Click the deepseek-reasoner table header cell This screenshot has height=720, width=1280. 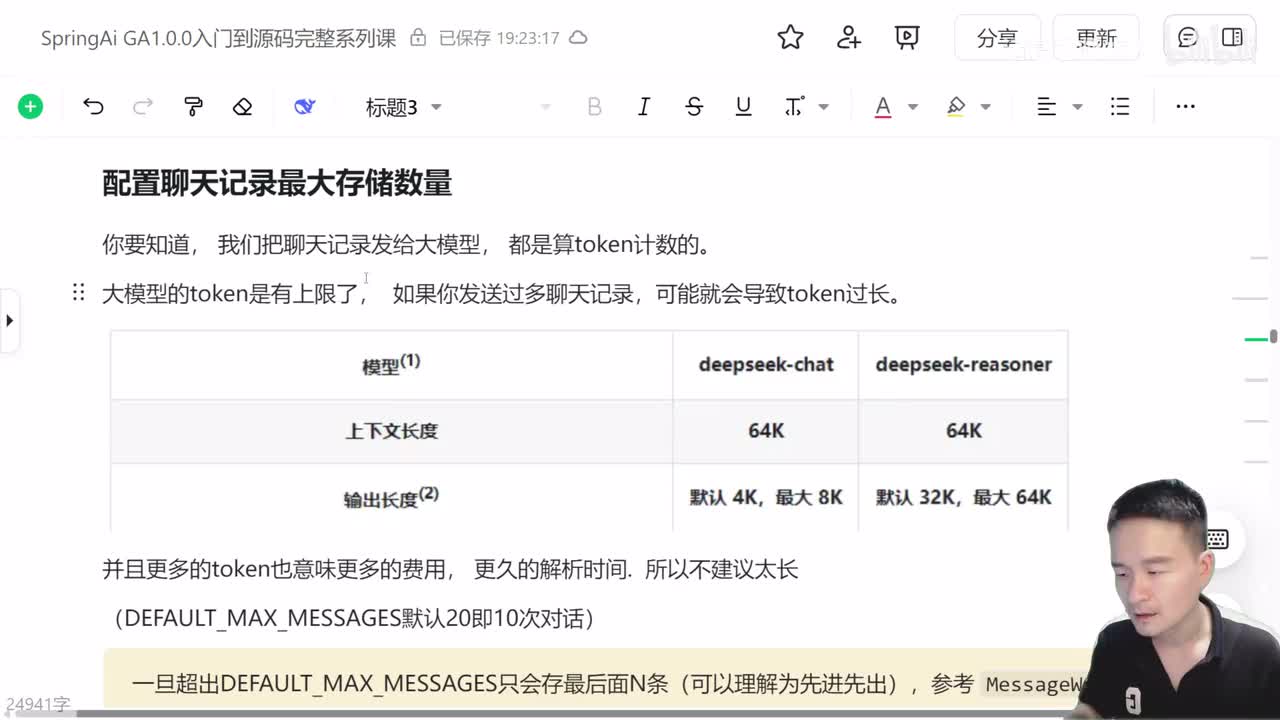964,365
